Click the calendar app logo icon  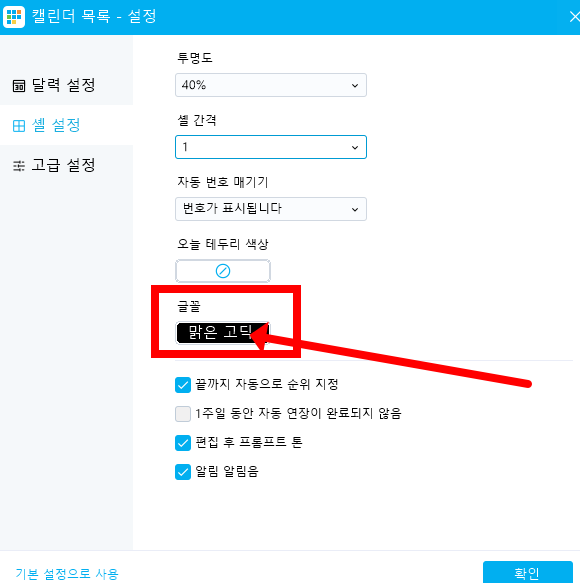click(14, 17)
